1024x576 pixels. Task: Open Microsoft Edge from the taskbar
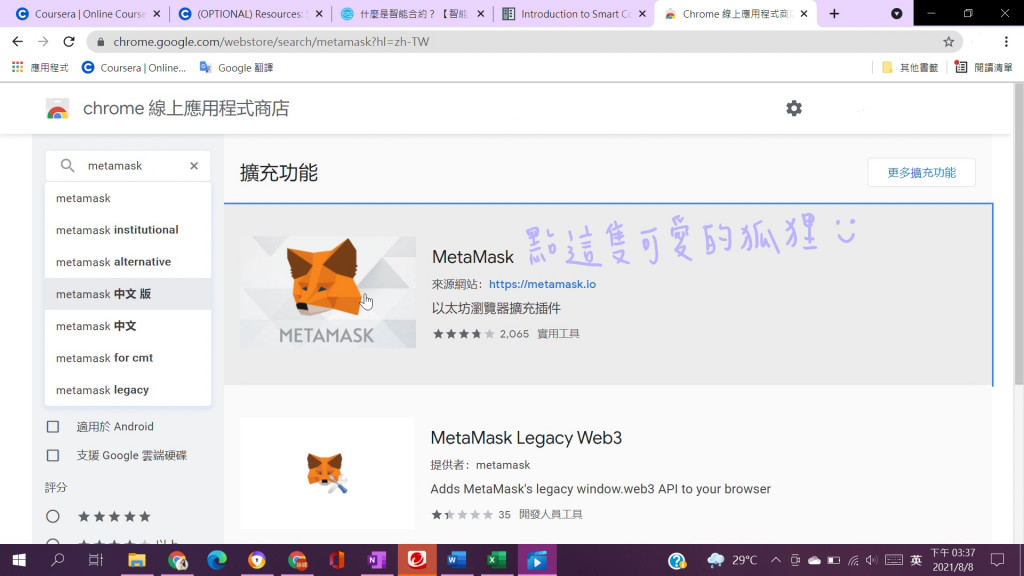pos(217,560)
